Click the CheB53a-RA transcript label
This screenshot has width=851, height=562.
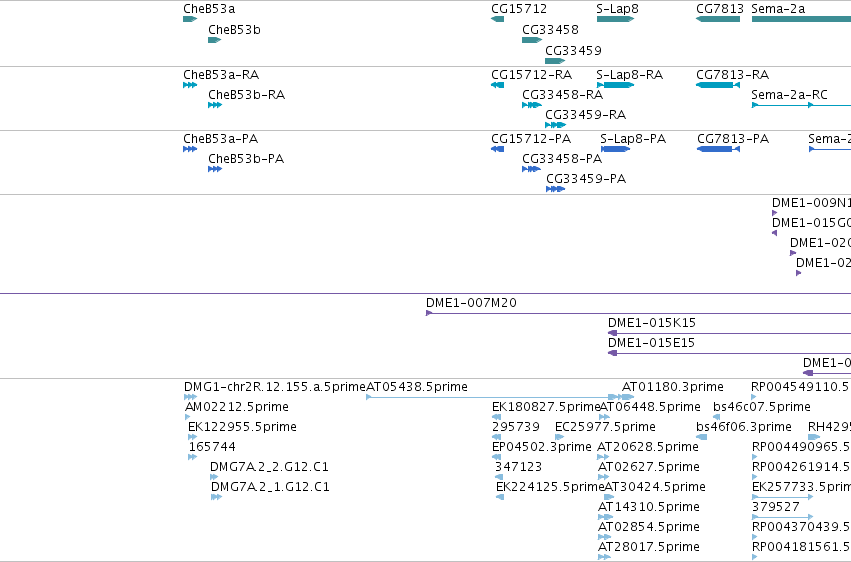221,74
